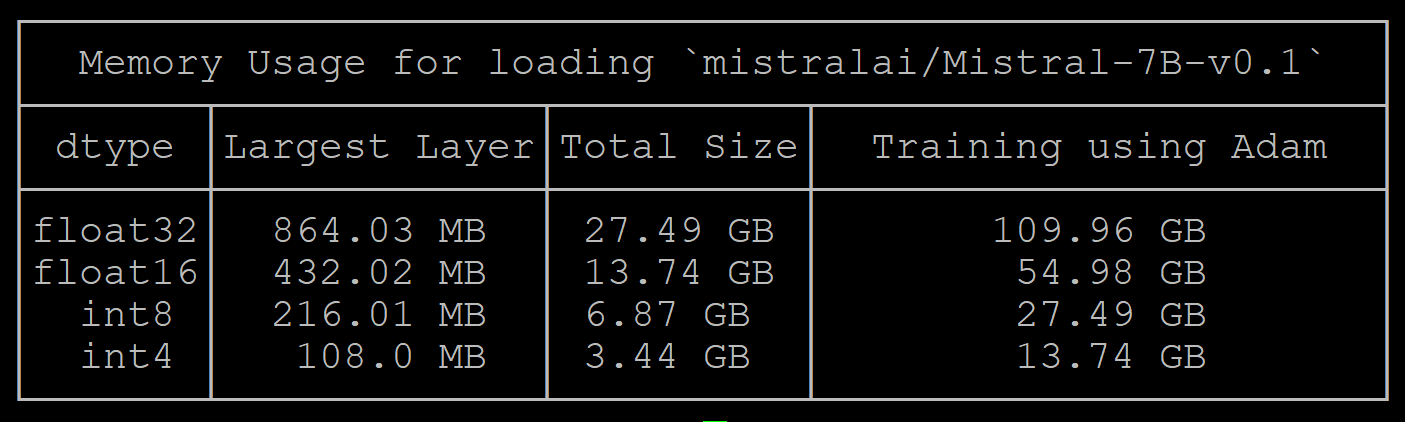Image resolution: width=1405 pixels, height=422 pixels.
Task: Select the Training using Adam header
Action: (x=1099, y=147)
